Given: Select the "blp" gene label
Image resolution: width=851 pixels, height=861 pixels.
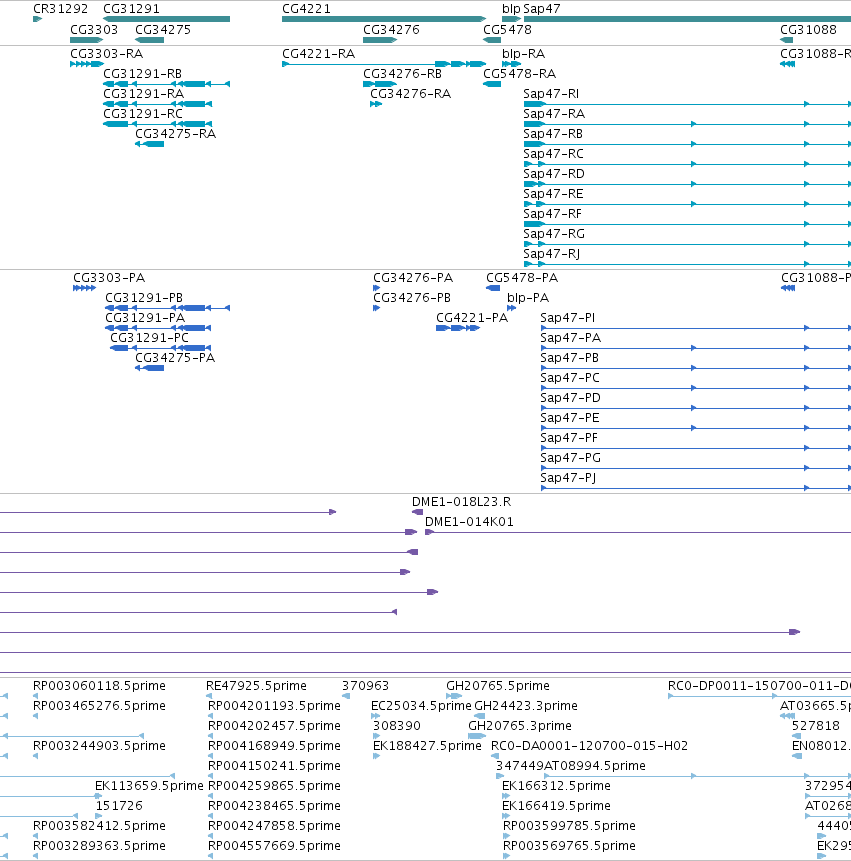Looking at the screenshot, I should [x=511, y=9].
